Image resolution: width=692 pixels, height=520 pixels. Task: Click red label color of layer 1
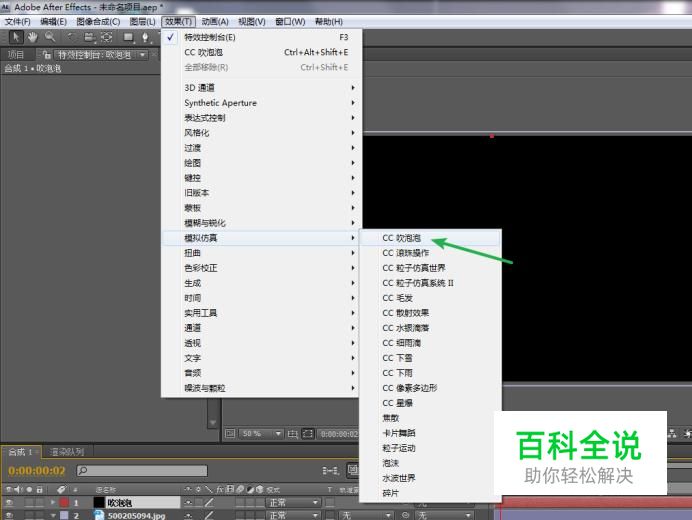pos(64,502)
